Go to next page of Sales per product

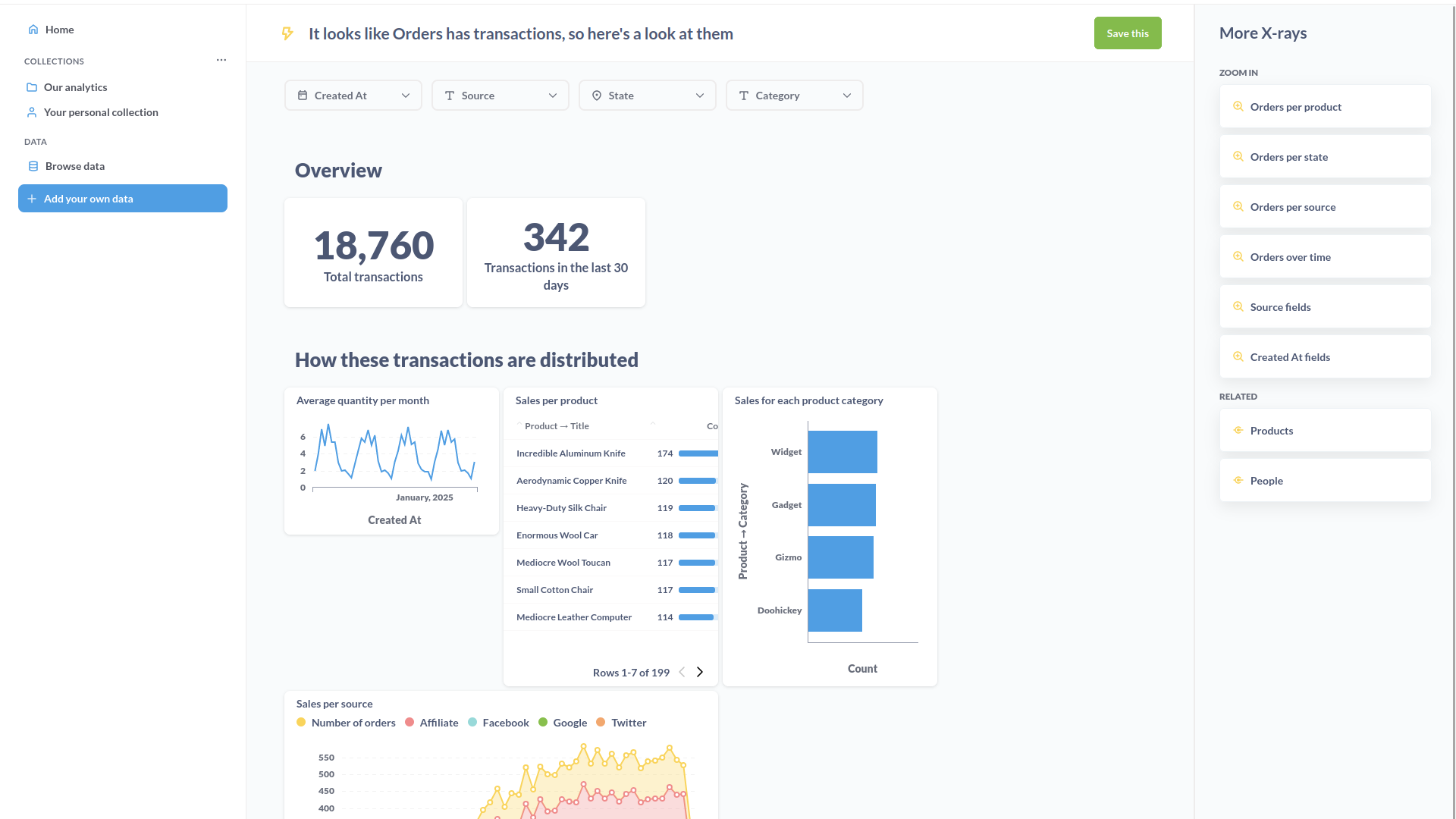pyautogui.click(x=700, y=672)
